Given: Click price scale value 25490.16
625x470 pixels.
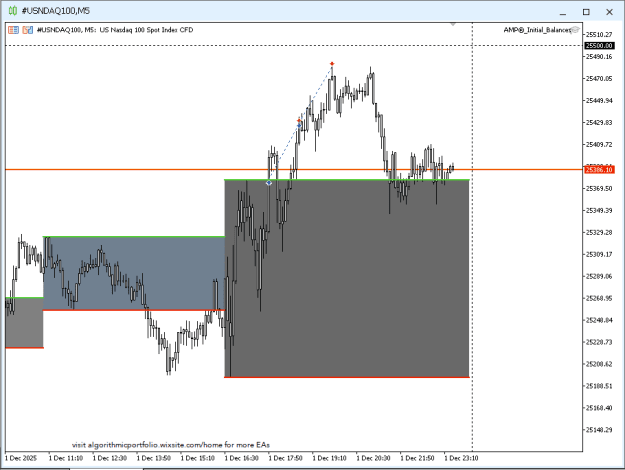Looking at the screenshot, I should point(599,57).
